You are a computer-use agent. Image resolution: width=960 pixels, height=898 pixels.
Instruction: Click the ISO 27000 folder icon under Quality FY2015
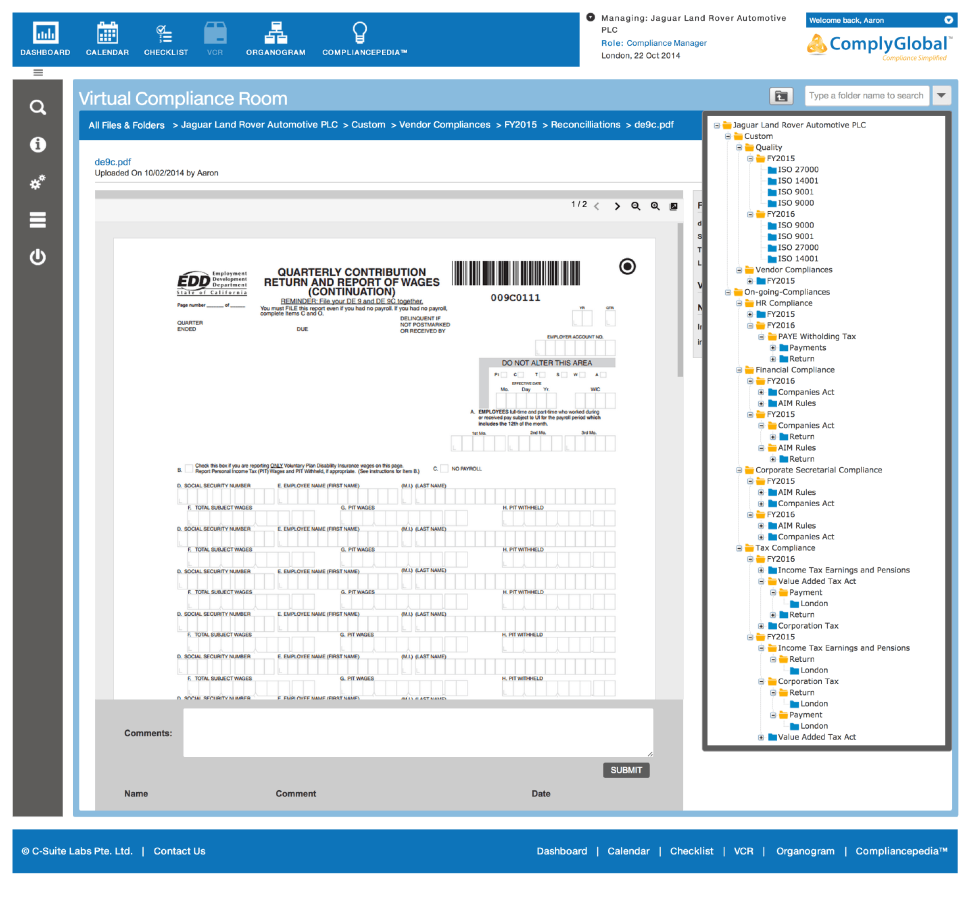pos(772,170)
